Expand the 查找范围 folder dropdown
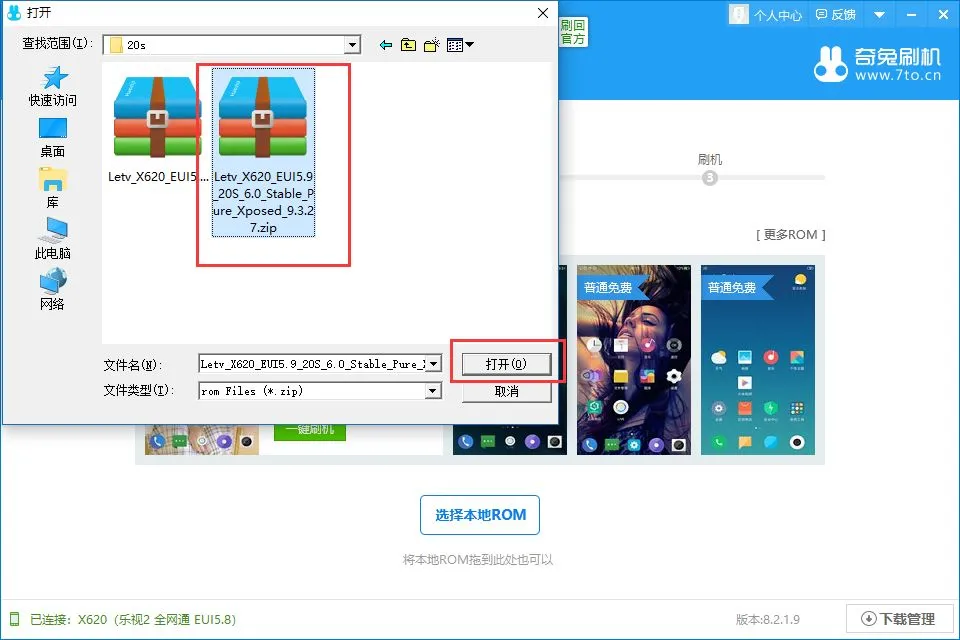Screen dimensions: 960x640 click(352, 45)
